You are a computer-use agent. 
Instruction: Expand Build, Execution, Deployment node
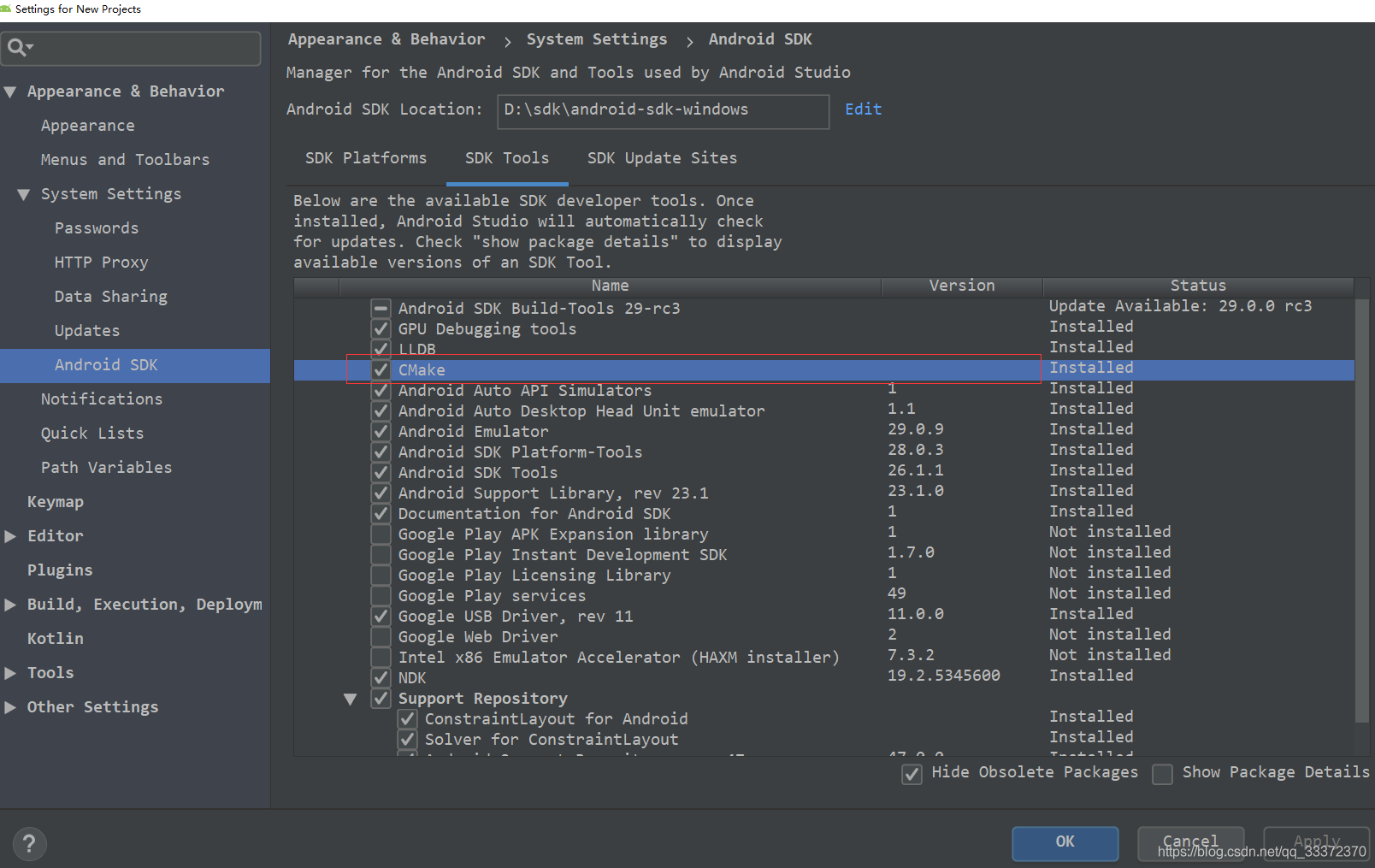[10, 605]
